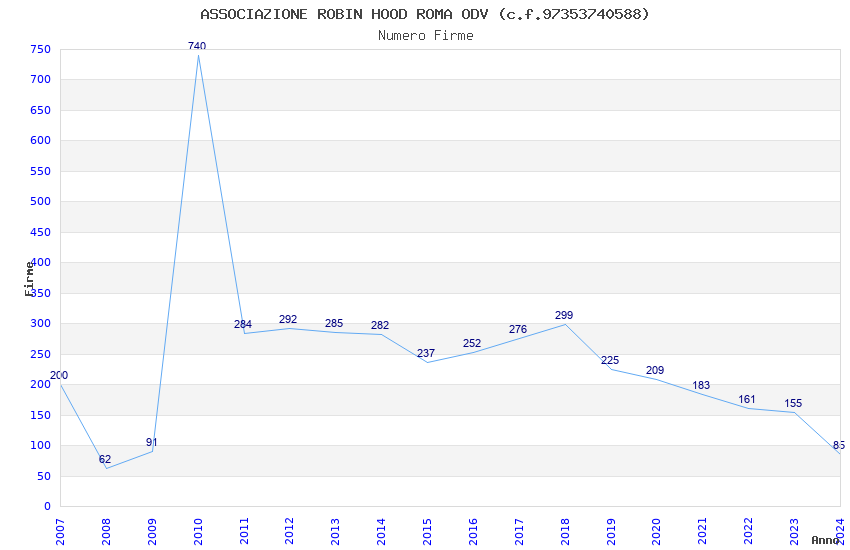Click the x-axis year 2014
The width and height of the screenshot is (850, 550).
tap(381, 532)
